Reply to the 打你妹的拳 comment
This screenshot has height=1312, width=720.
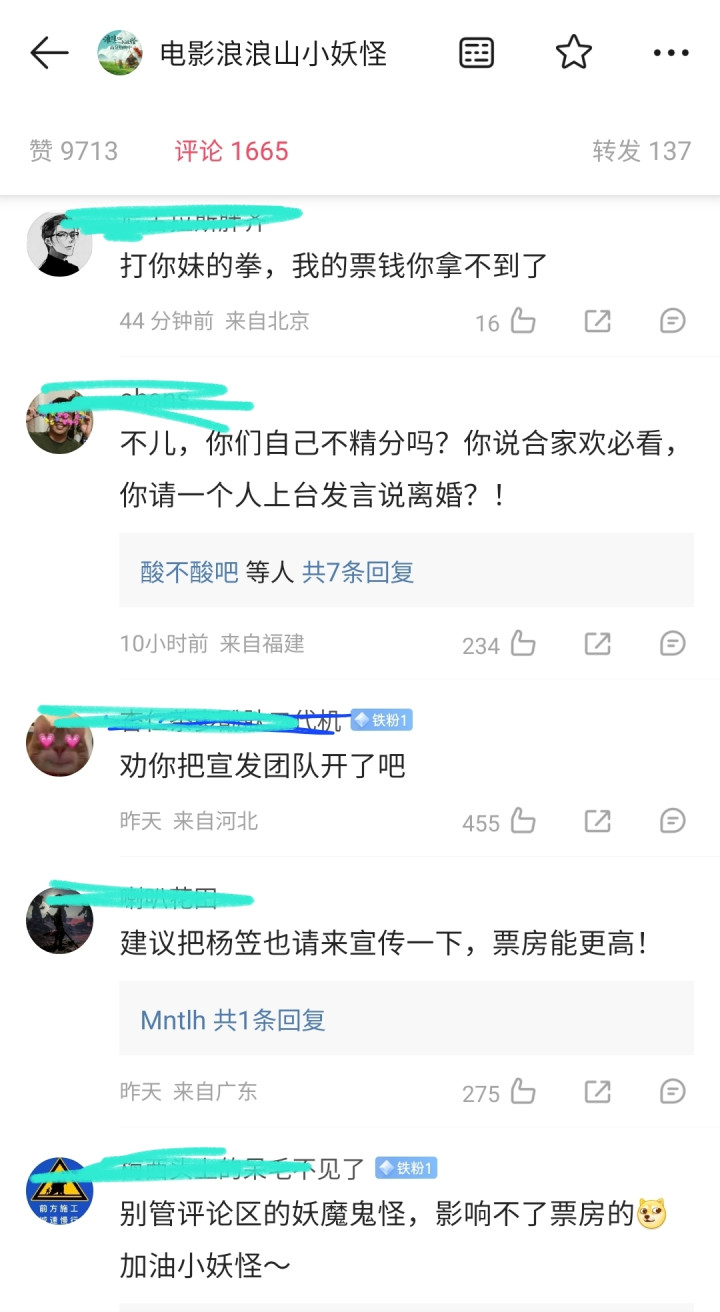click(x=673, y=321)
